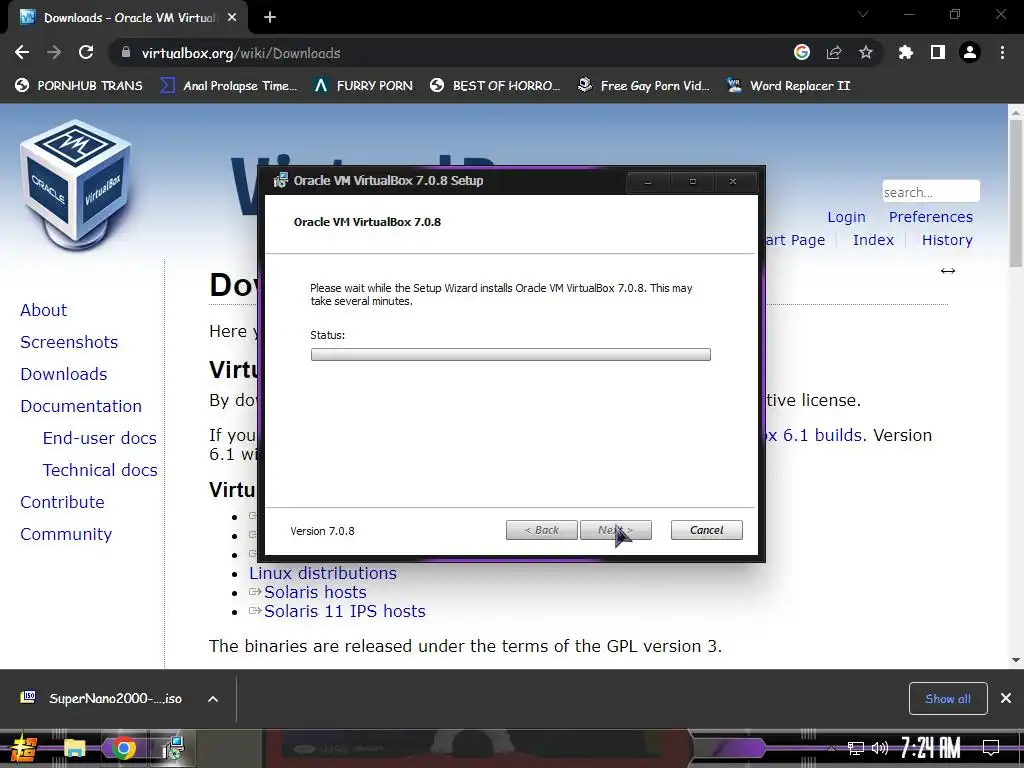Viewport: 1024px width, 768px height.
Task: Open the volume tray icon
Action: click(880, 748)
